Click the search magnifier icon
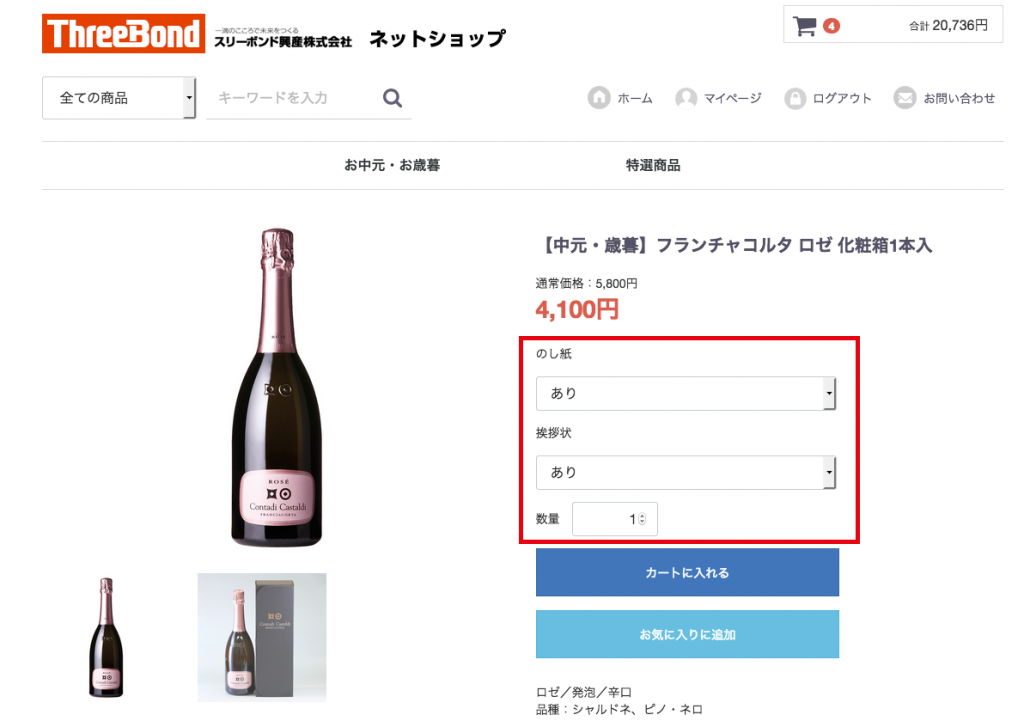This screenshot has width=1024, height=721. point(392,98)
